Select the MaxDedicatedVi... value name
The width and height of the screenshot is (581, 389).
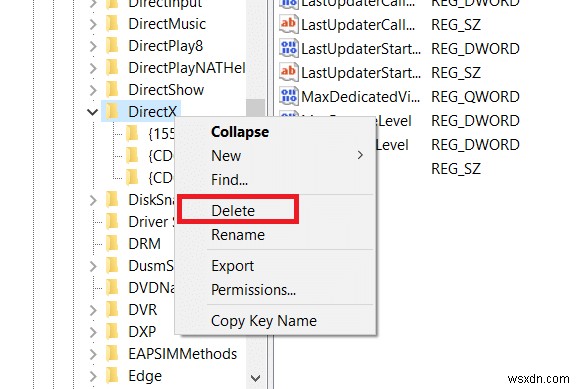tap(361, 97)
